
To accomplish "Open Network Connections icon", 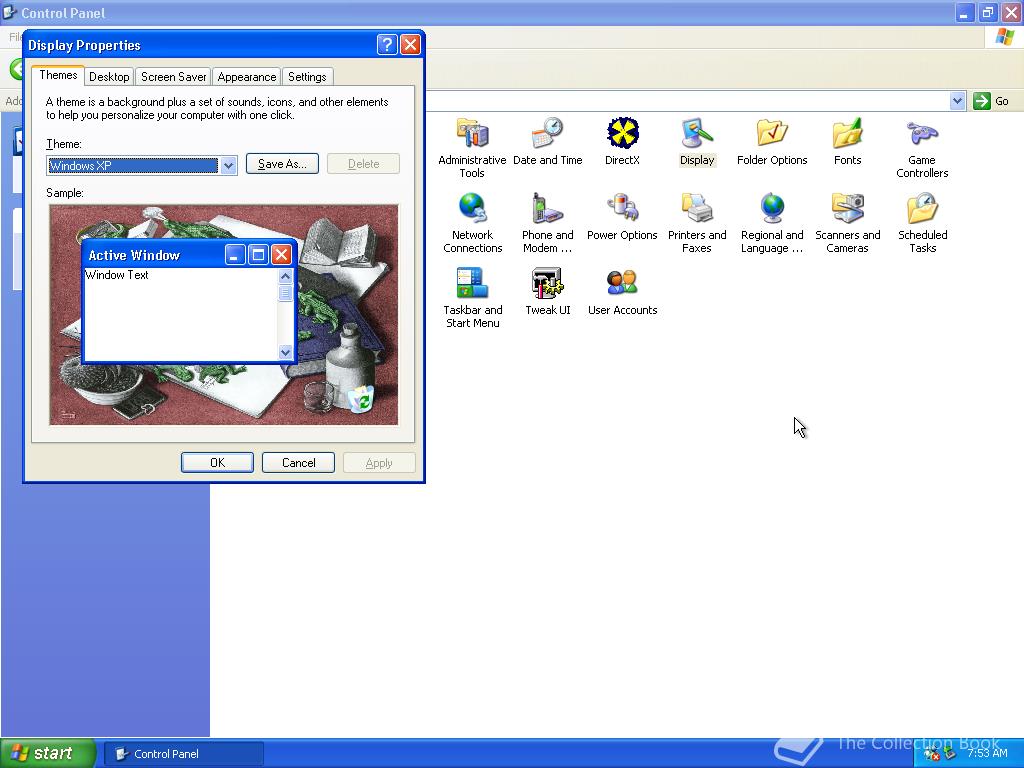I will point(472,223).
